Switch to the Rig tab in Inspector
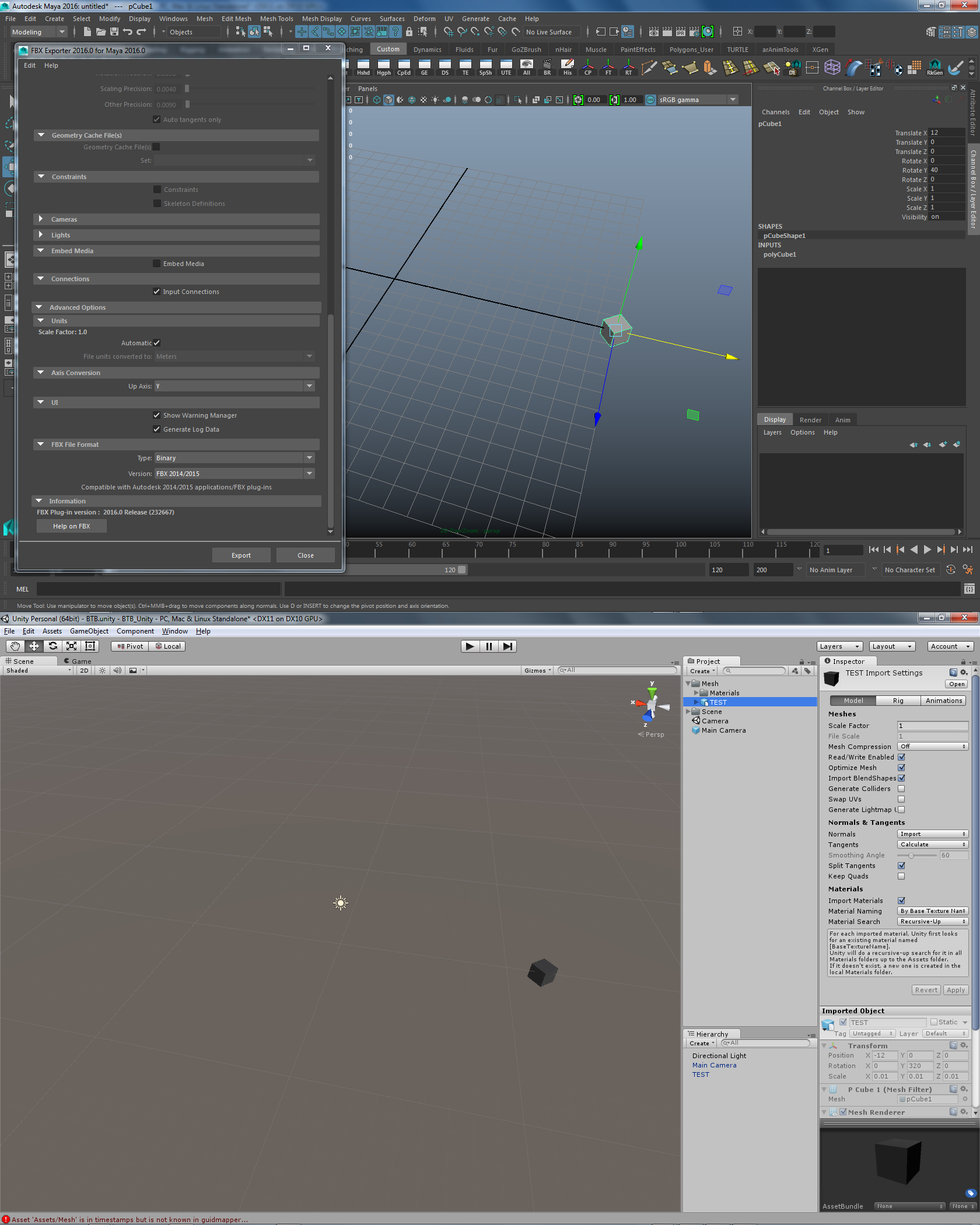The image size is (980, 1225). tap(898, 701)
